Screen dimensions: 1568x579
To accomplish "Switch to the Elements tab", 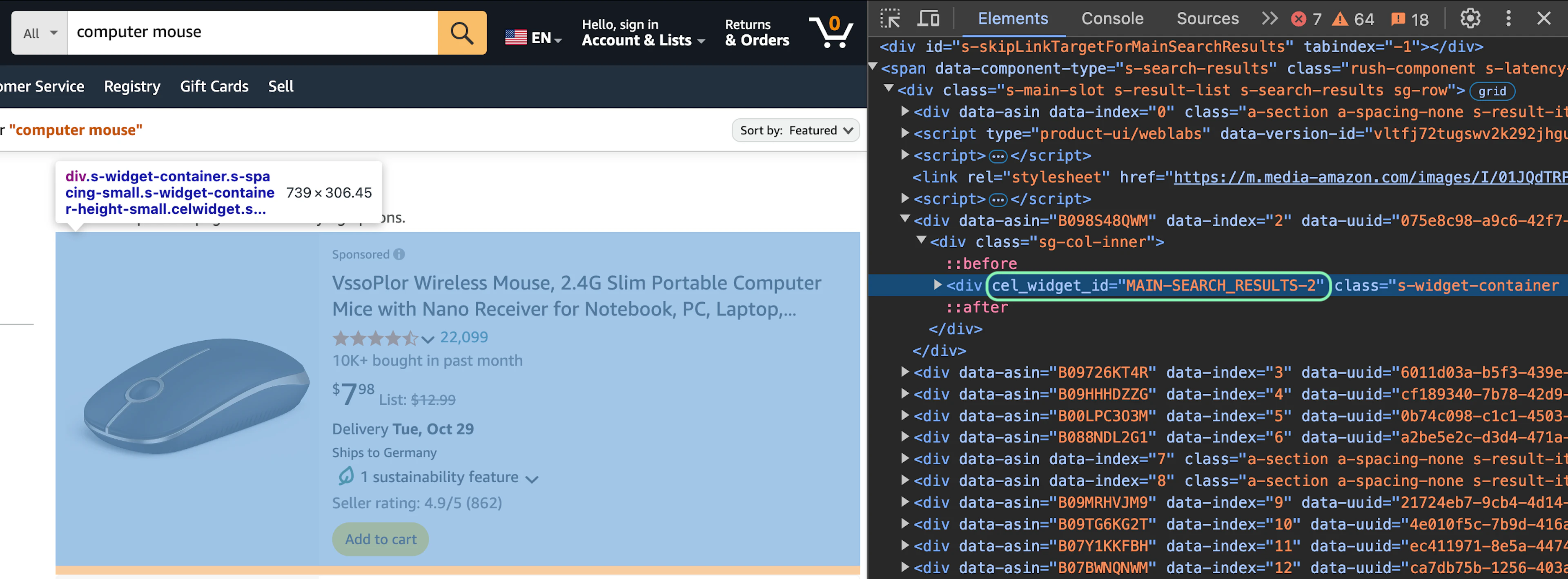I will (1013, 18).
